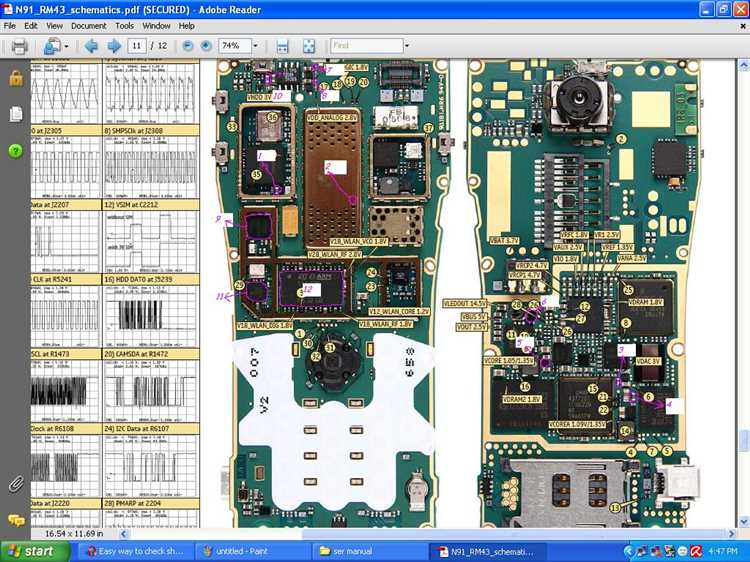The height and width of the screenshot is (562, 750).
Task: Open the Help menu
Action: pyautogui.click(x=187, y=26)
